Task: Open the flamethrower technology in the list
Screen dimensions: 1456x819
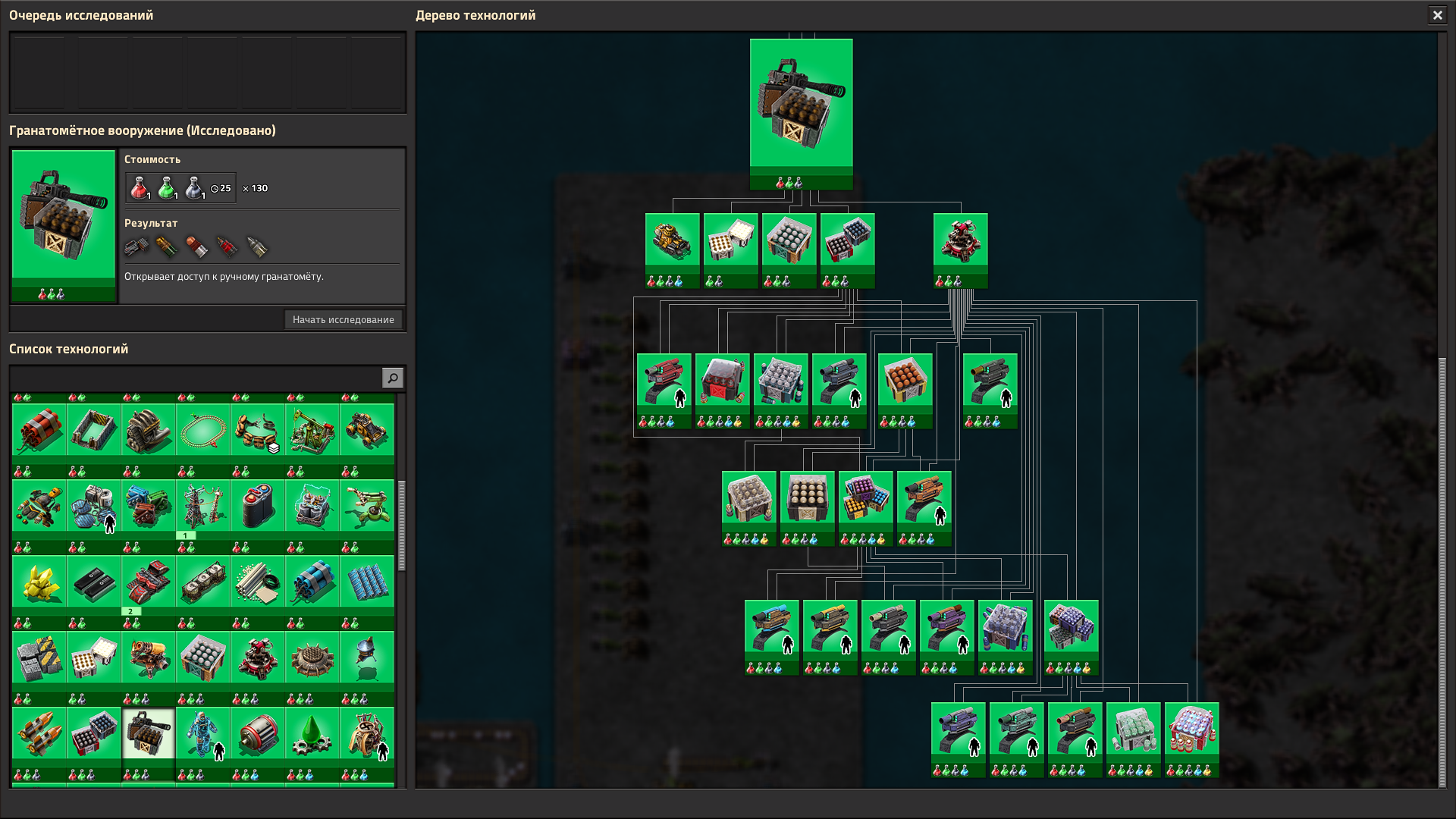Action: click(148, 657)
